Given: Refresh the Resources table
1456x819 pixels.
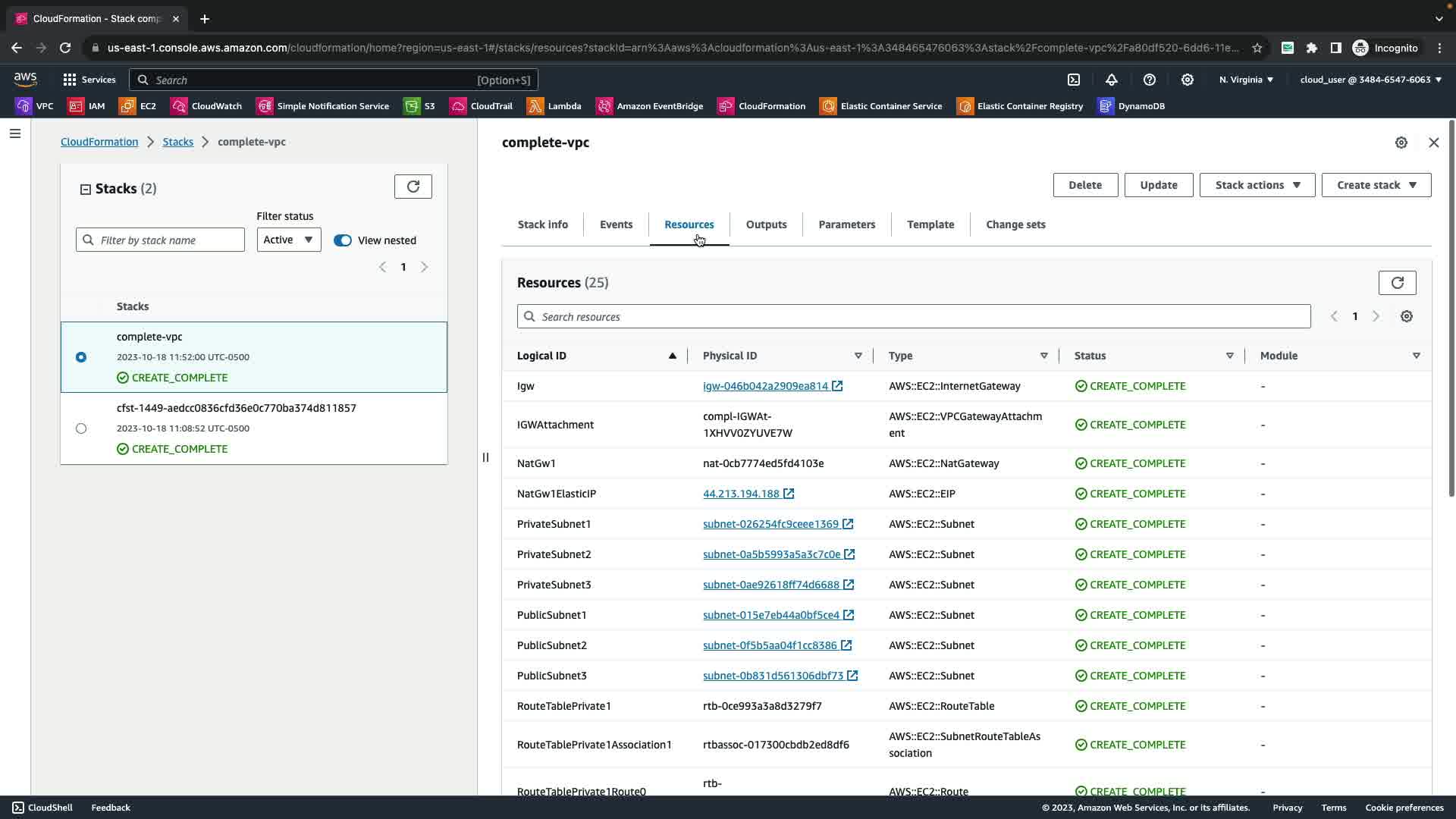Looking at the screenshot, I should 1396,283.
